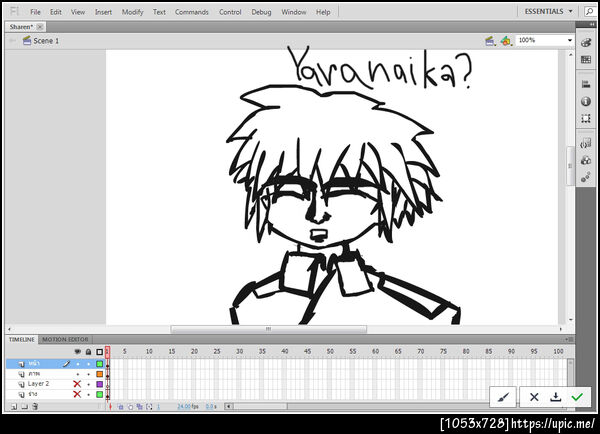Click the stage vertical scroll down arrow
The height and width of the screenshot is (434, 600).
point(571,320)
